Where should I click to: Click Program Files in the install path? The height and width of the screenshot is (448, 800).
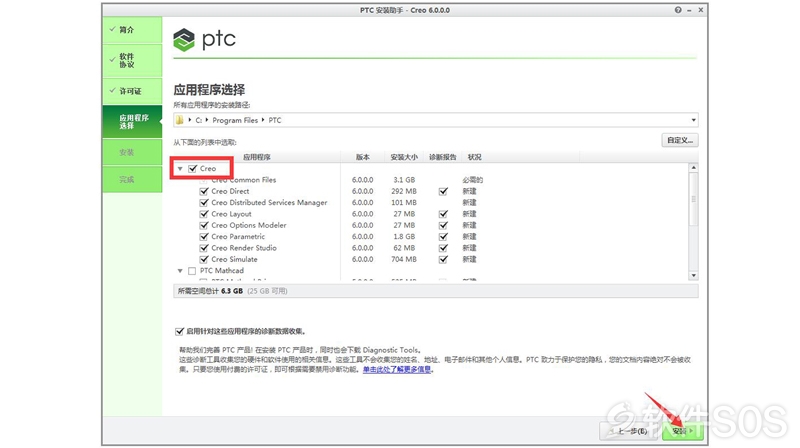(235, 120)
